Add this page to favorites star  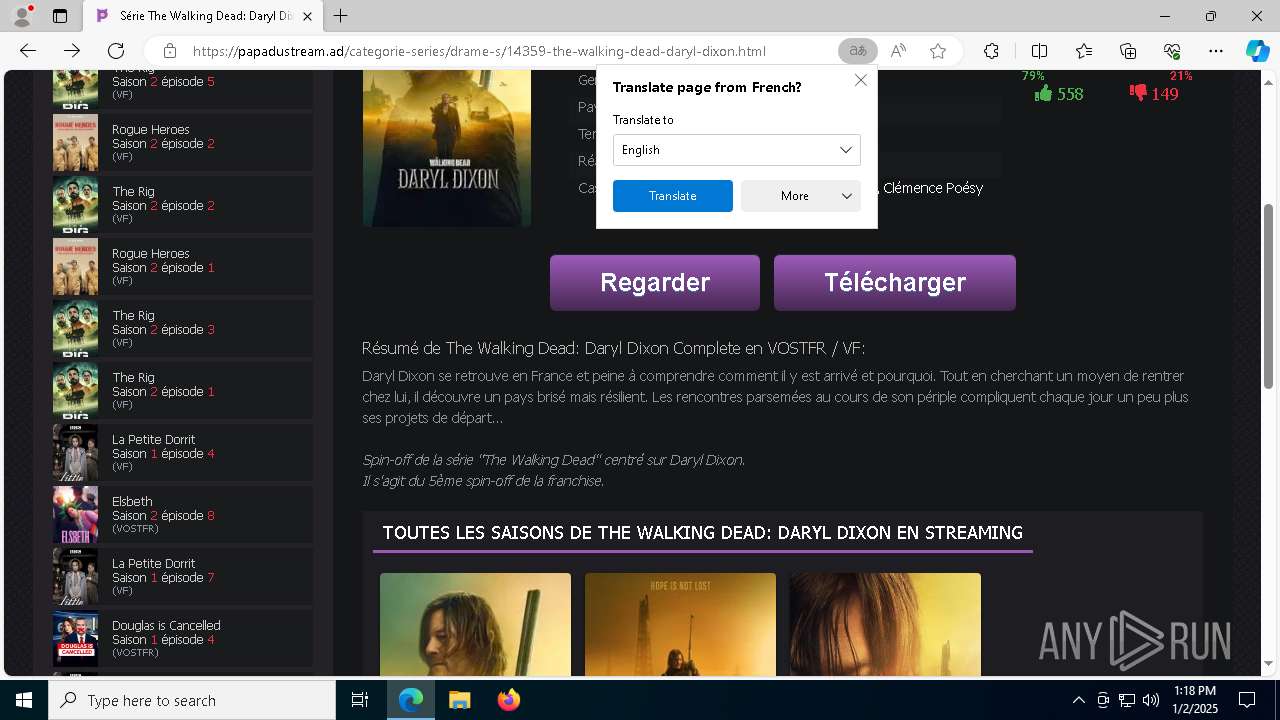pos(938,51)
